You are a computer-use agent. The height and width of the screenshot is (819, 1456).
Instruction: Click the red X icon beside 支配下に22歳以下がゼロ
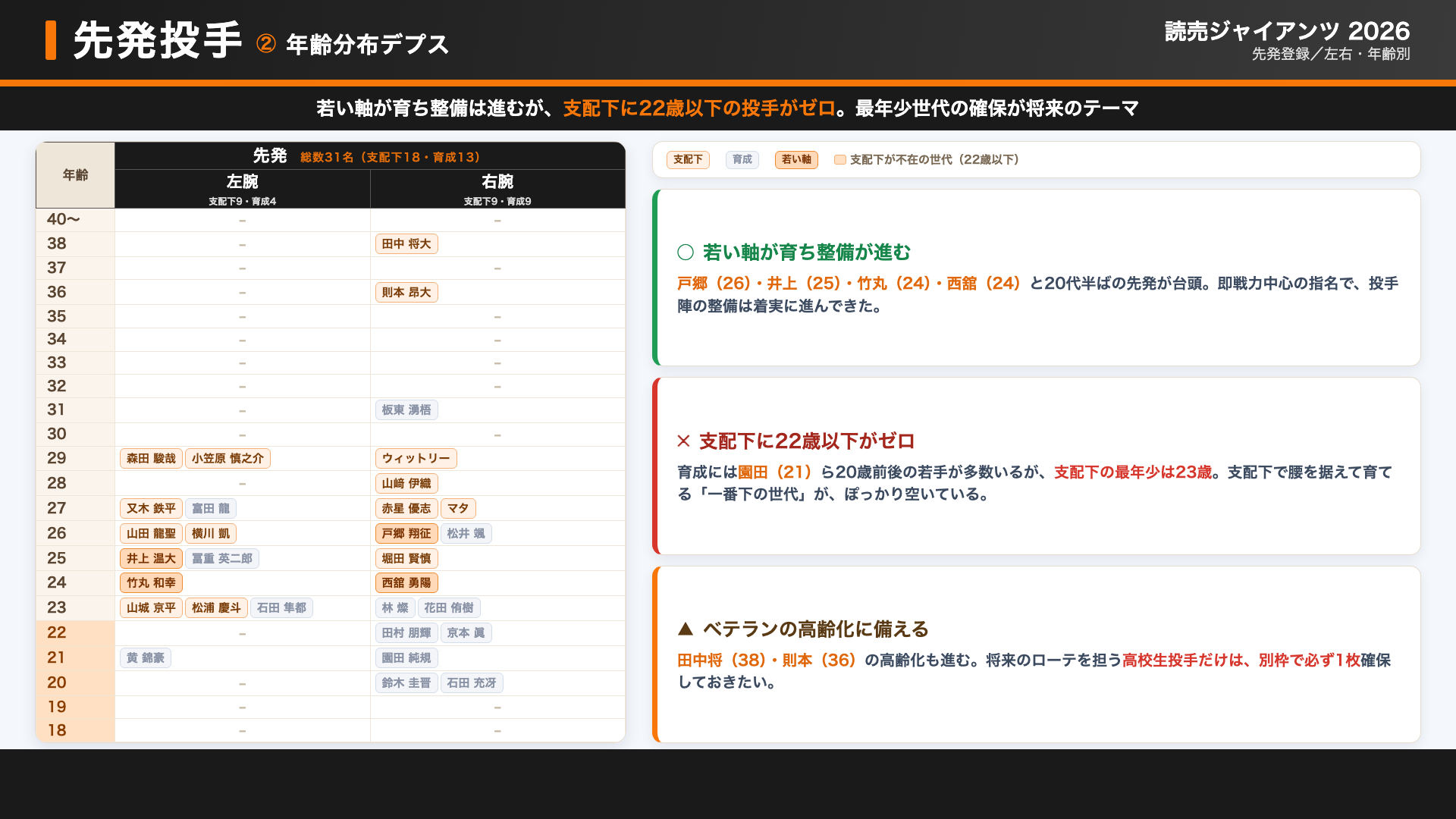684,441
